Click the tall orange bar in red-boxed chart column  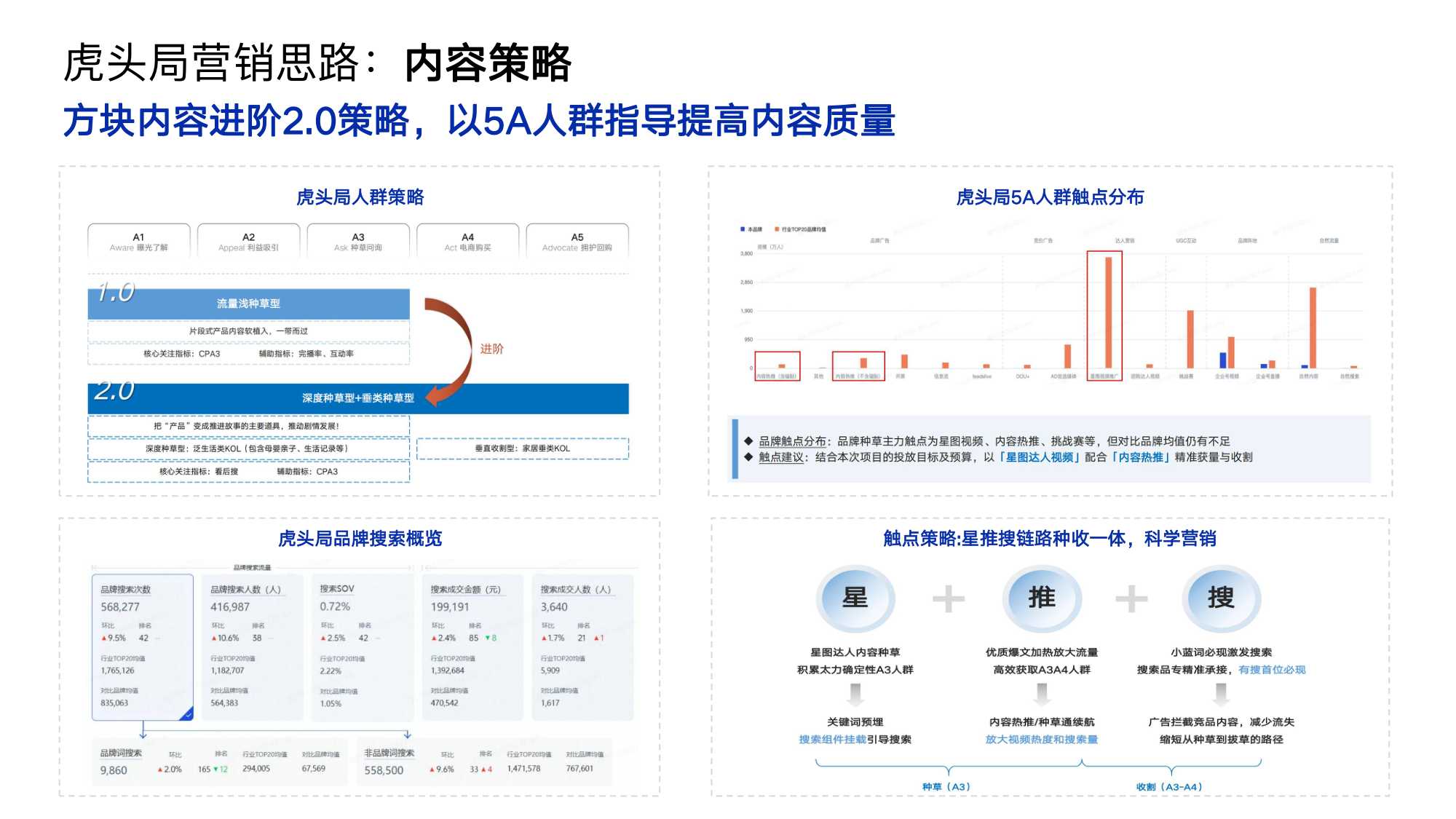click(1108, 312)
